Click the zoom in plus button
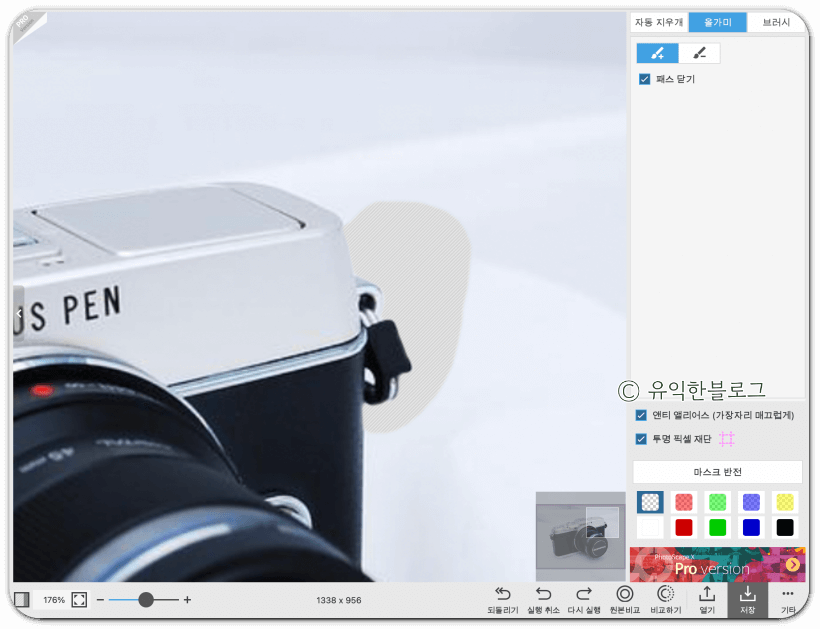Viewport: 820px width, 629px height. click(187, 600)
